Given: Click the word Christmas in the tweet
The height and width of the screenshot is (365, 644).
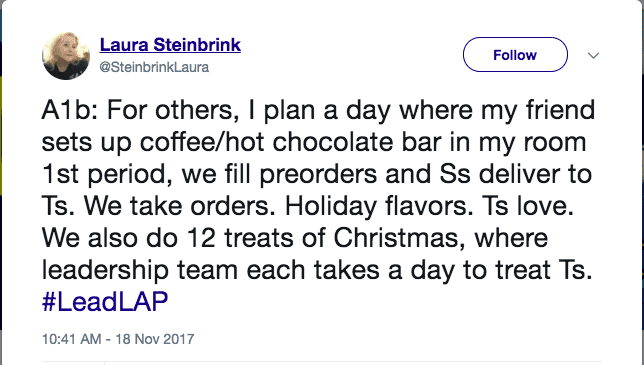Looking at the screenshot, I should (400, 238).
